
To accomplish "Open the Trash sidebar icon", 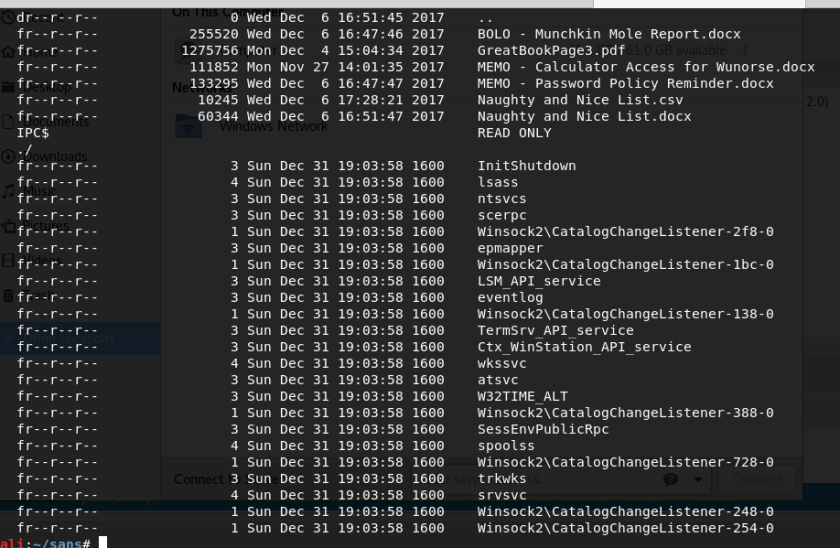I will [8, 296].
